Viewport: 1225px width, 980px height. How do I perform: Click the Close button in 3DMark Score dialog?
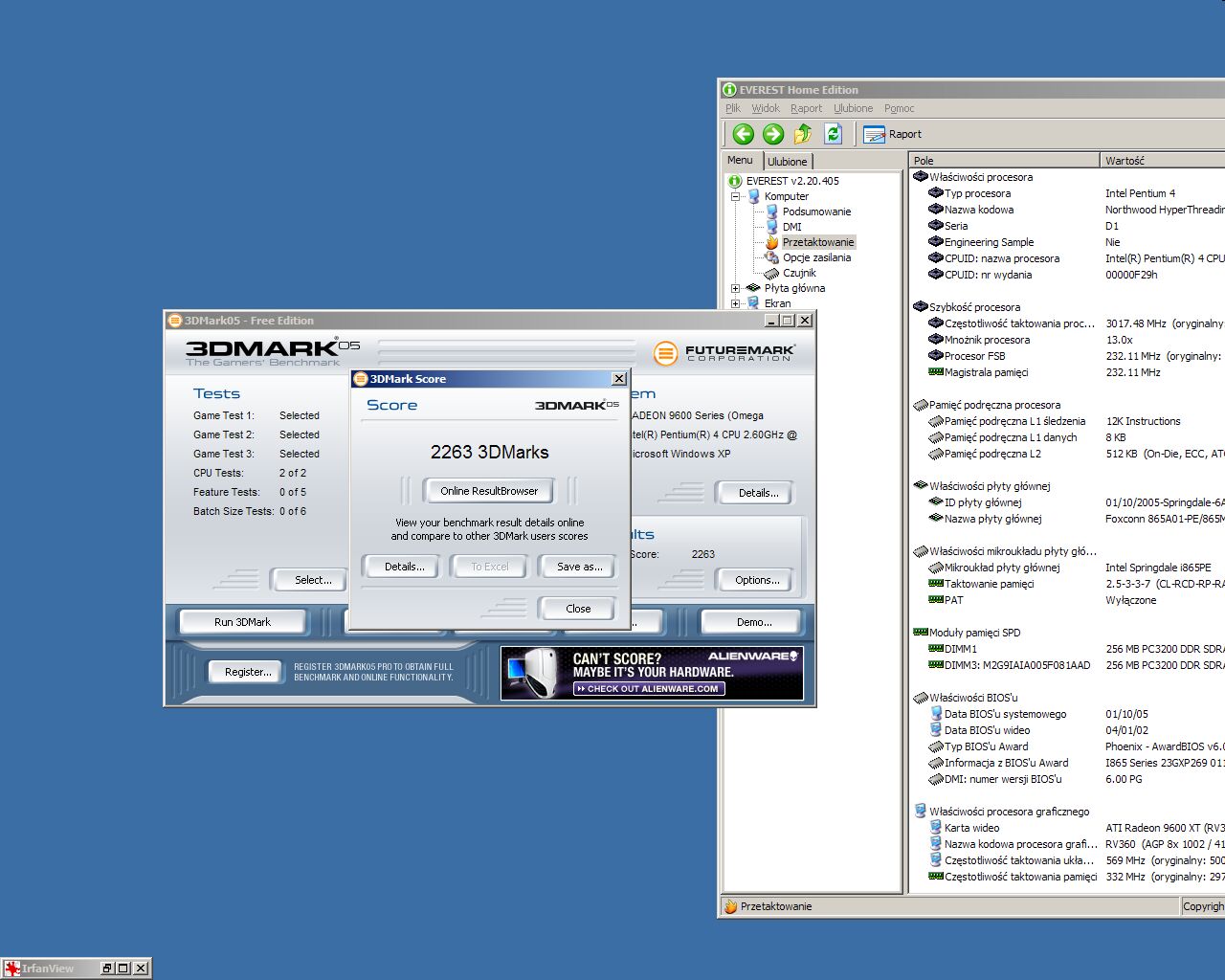coord(578,609)
